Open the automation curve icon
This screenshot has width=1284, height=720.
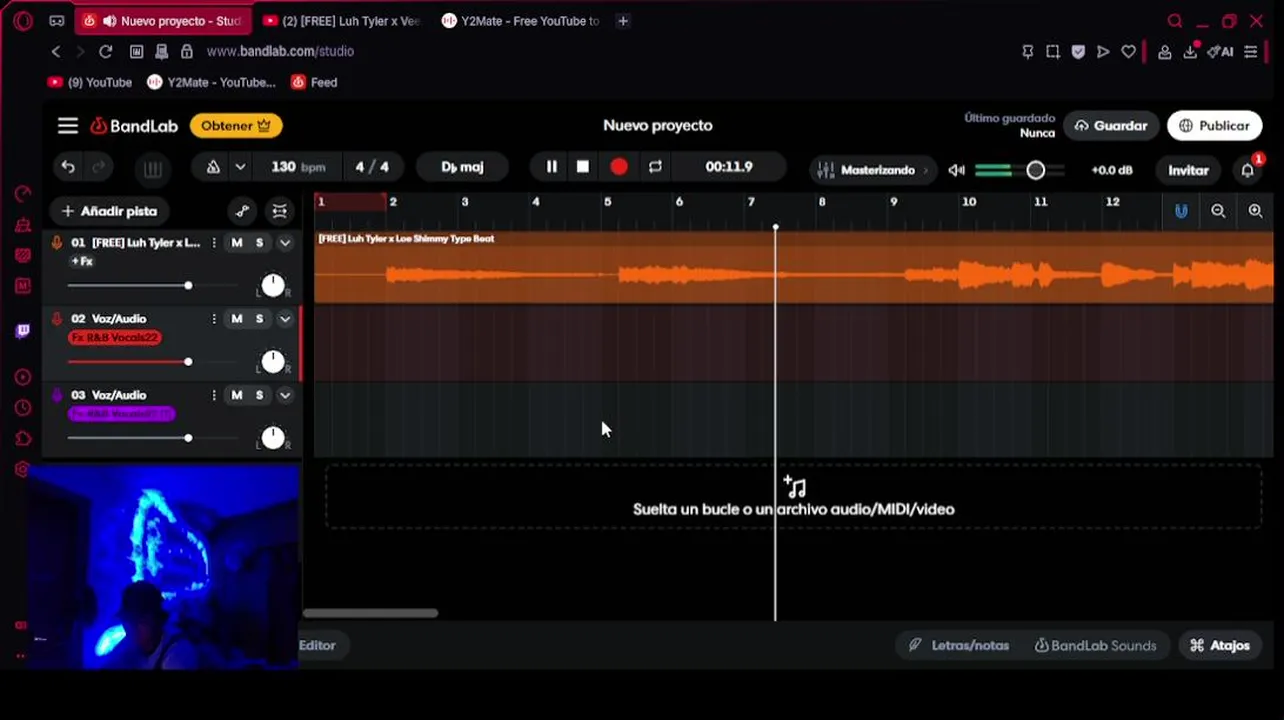(x=243, y=211)
